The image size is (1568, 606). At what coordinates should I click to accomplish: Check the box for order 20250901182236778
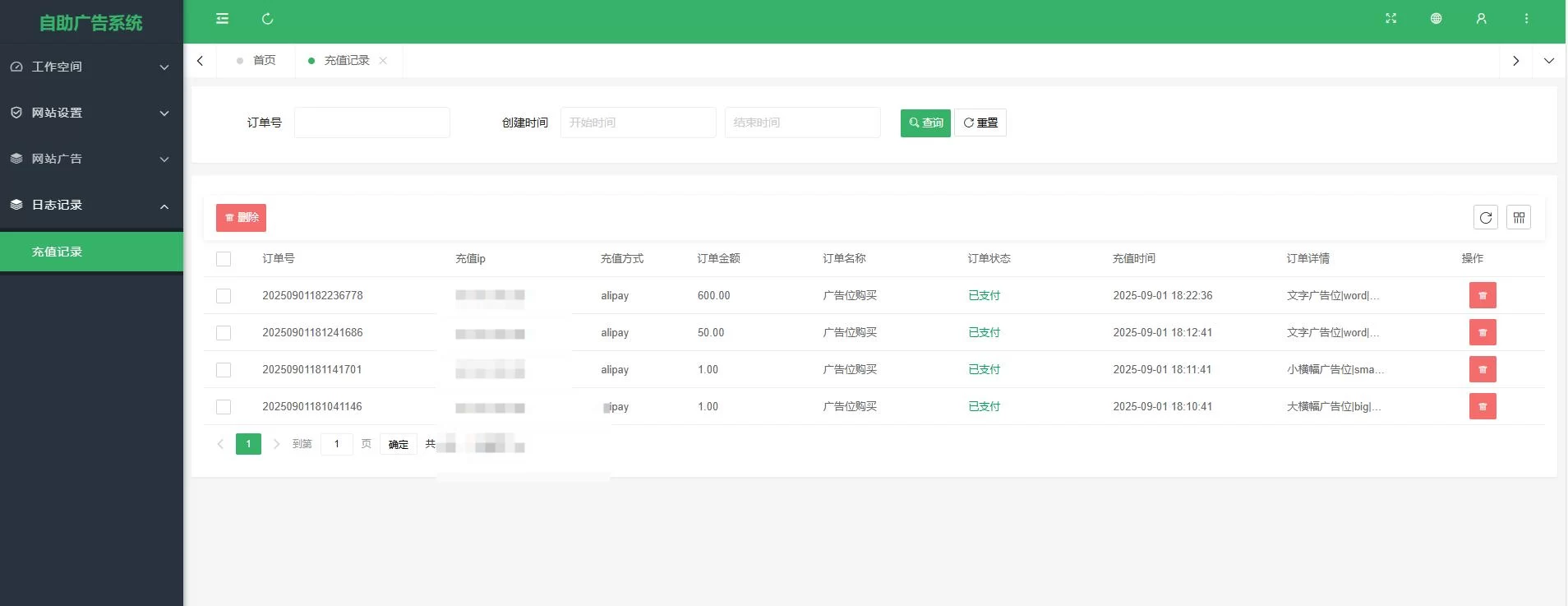224,296
